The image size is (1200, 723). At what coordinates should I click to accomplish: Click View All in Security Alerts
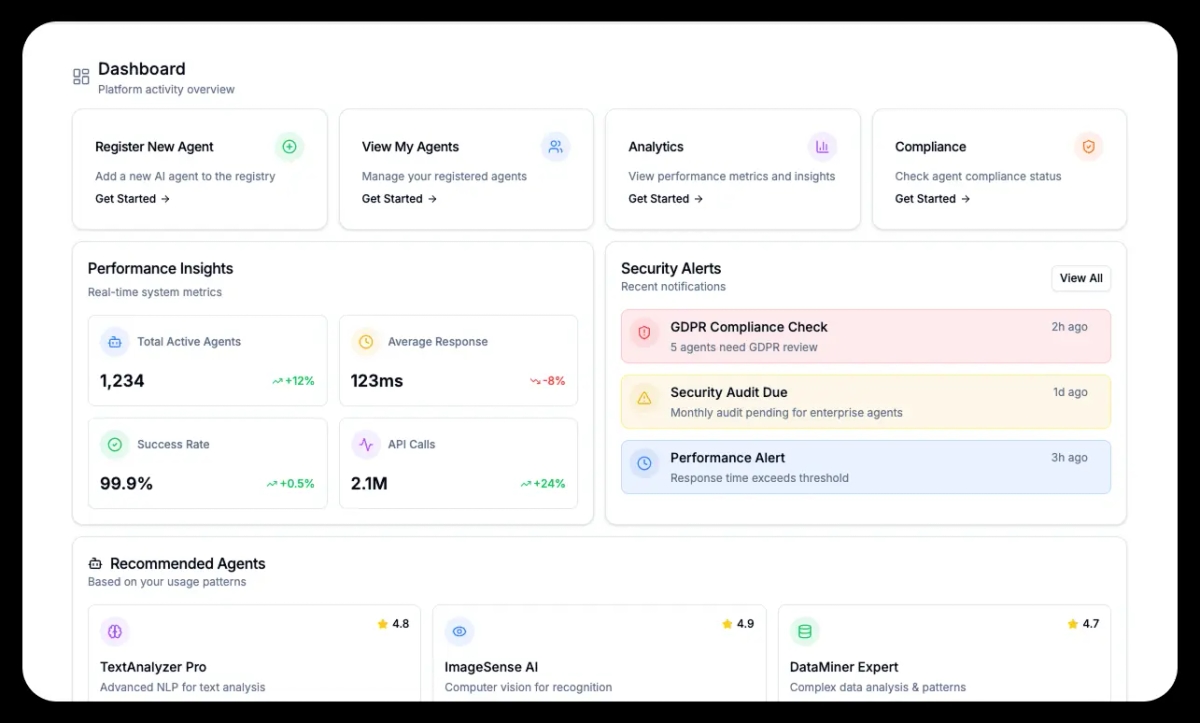(1081, 278)
